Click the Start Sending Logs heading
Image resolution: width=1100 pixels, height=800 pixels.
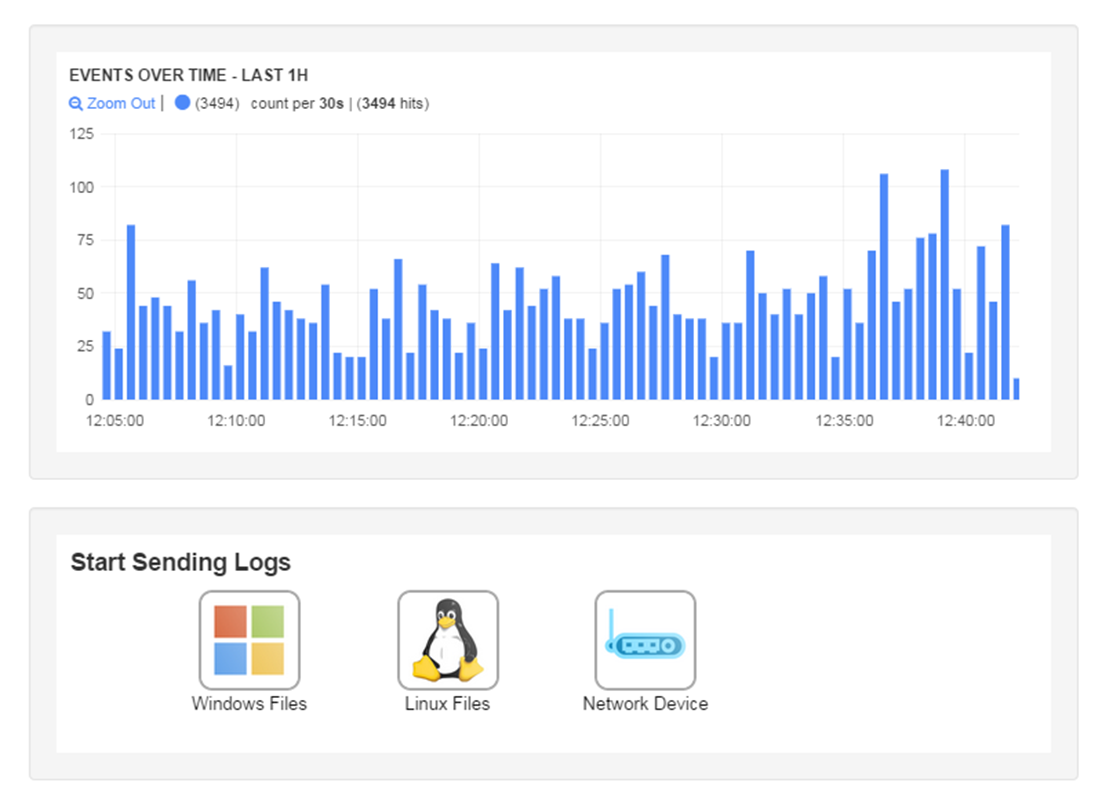tap(180, 562)
